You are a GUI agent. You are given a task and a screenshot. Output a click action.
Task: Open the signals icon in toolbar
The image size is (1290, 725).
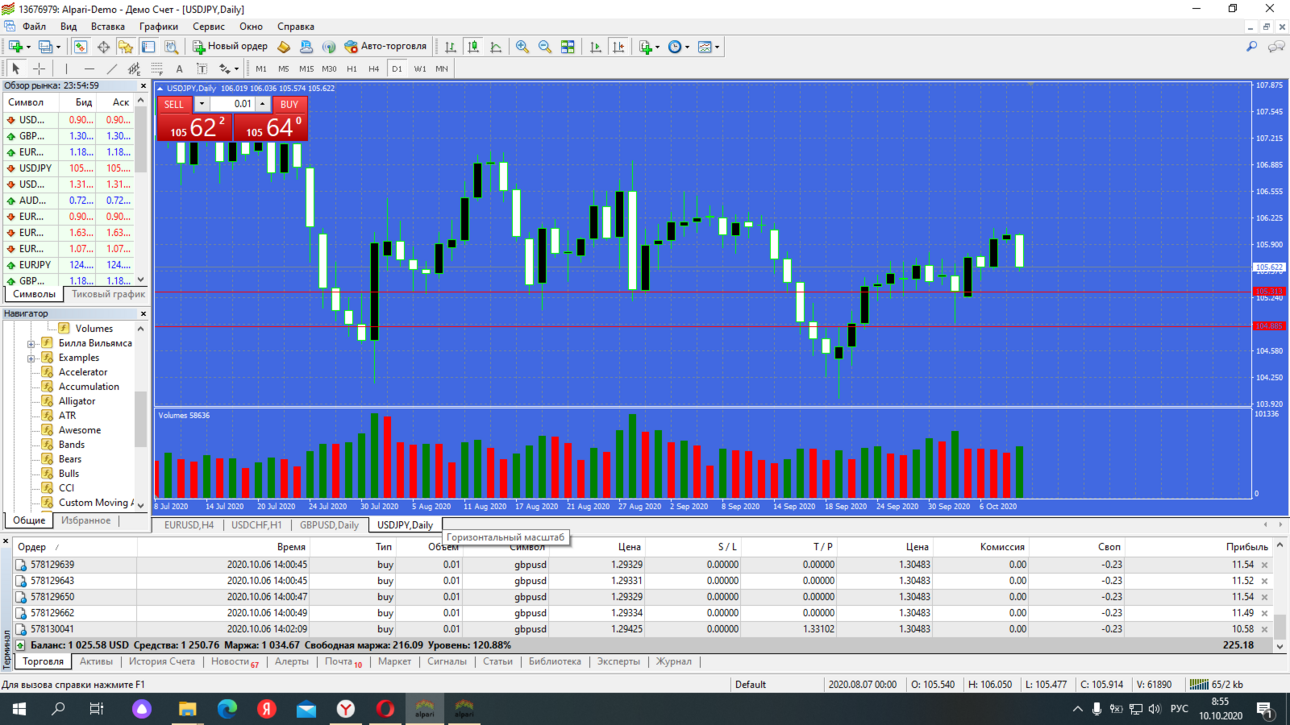pos(328,47)
